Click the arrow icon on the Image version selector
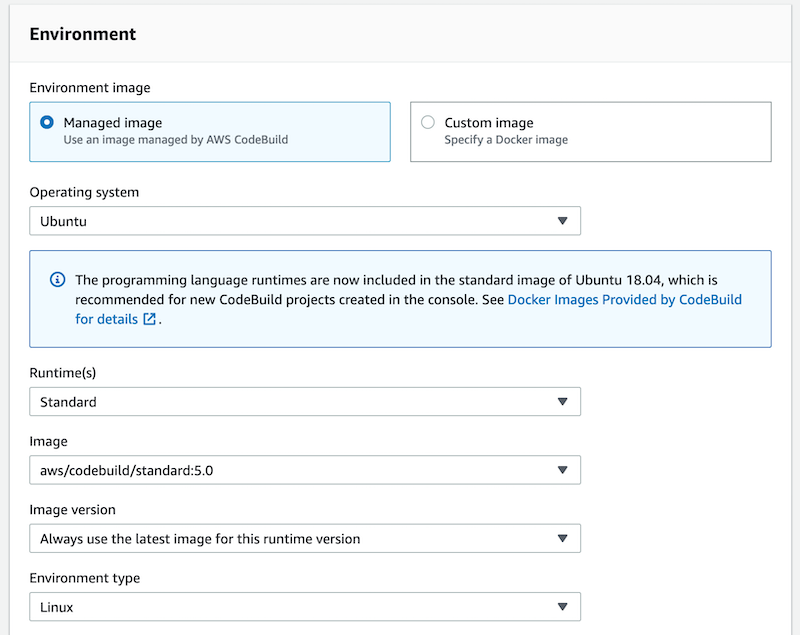 coord(562,539)
